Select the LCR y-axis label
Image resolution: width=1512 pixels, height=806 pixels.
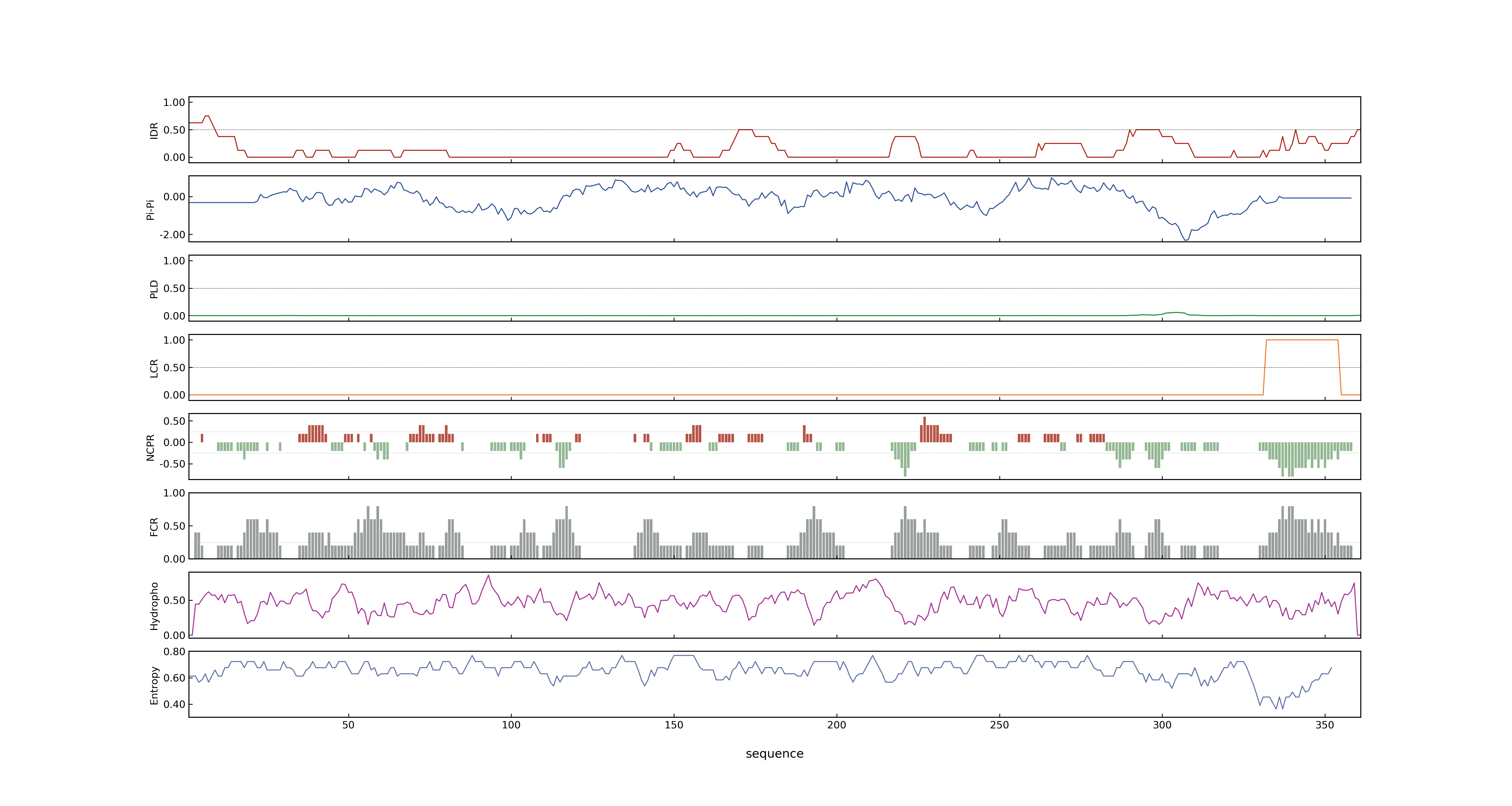(154, 368)
